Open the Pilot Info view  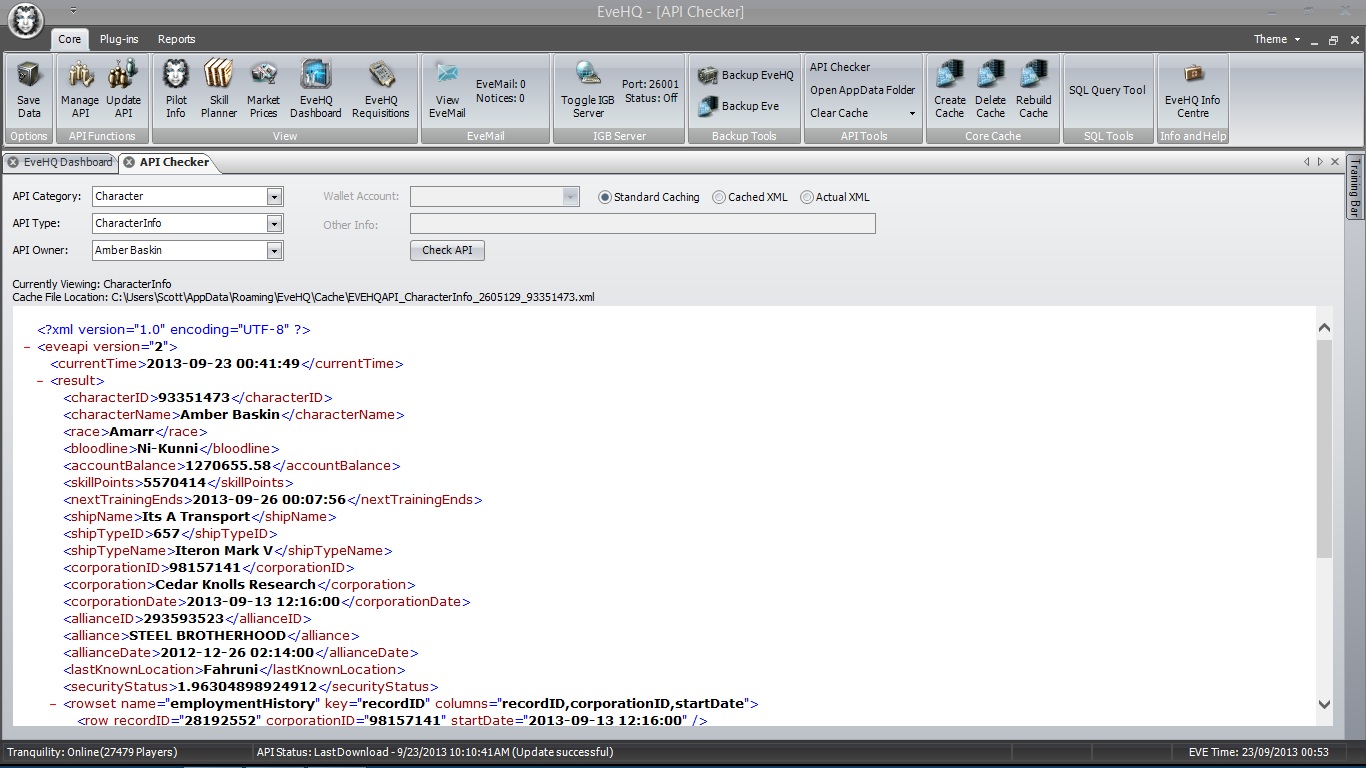(176, 90)
